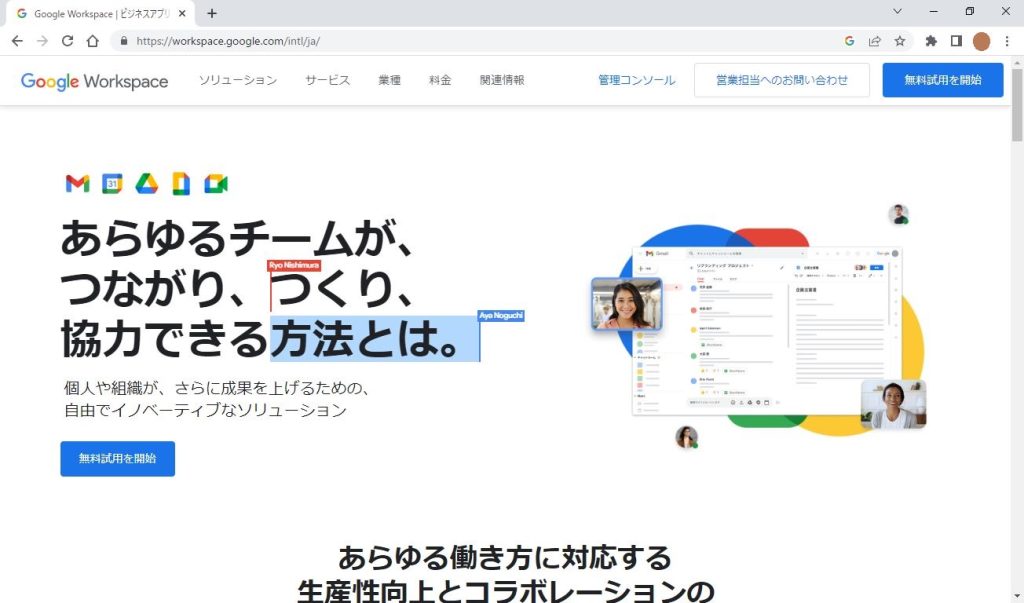The height and width of the screenshot is (603, 1024).
Task: Click the man avatar above the illustration
Action: click(899, 214)
